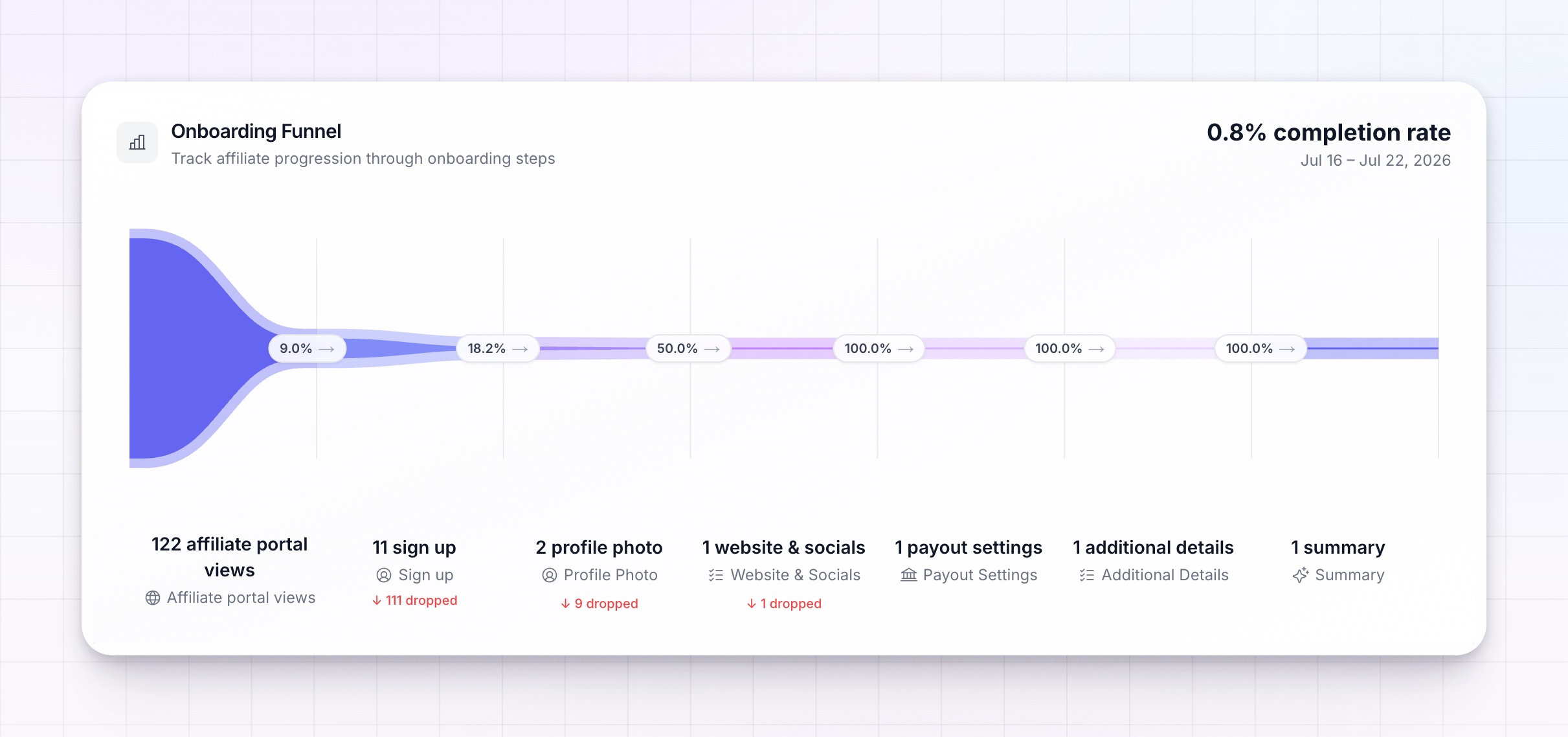Click the 9 dropped indicator

(x=599, y=604)
